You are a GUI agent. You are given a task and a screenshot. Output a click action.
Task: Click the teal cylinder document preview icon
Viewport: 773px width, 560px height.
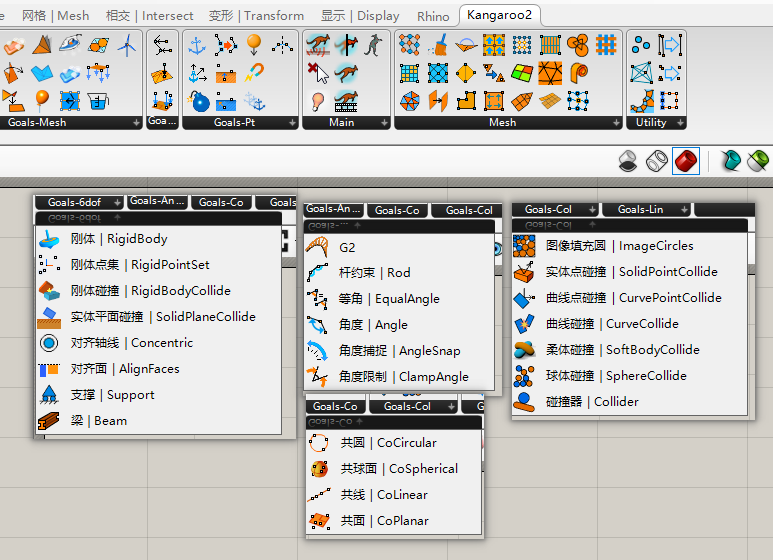click(x=731, y=161)
